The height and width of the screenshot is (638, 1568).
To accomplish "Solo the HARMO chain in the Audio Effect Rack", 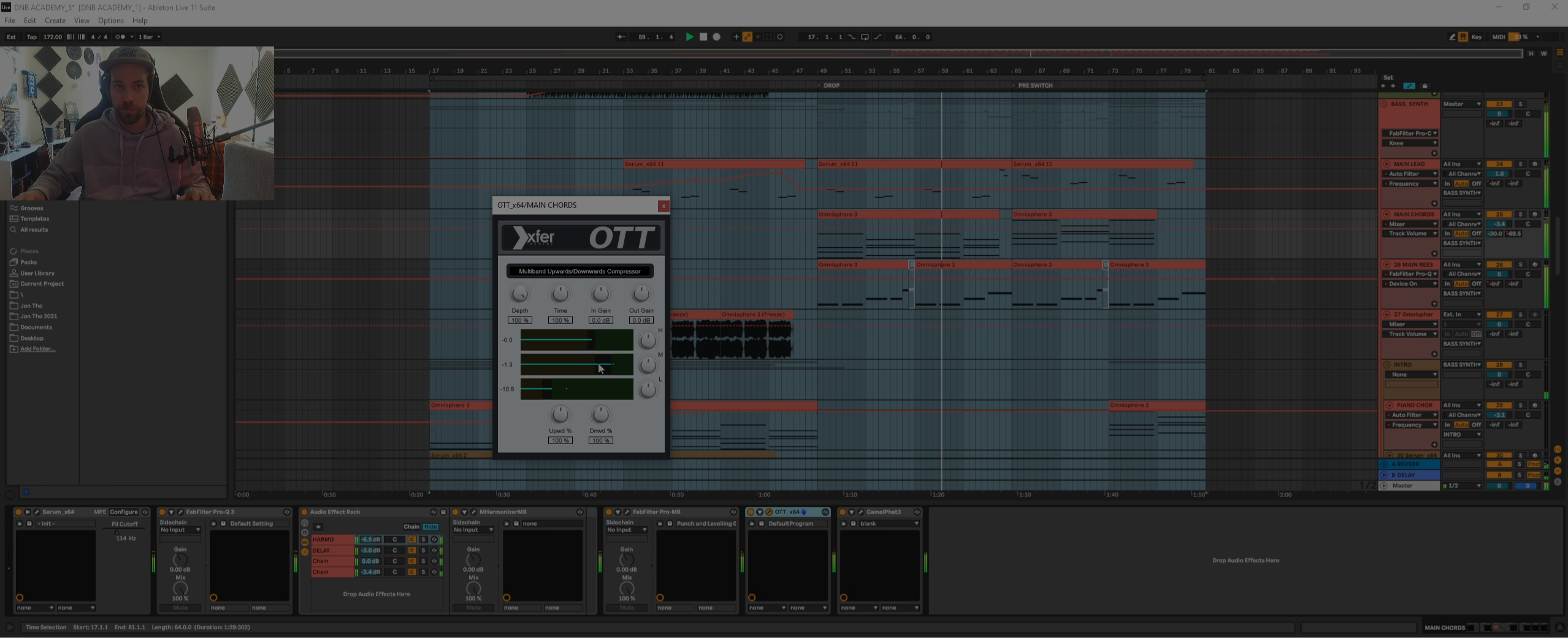I will 423,540.
